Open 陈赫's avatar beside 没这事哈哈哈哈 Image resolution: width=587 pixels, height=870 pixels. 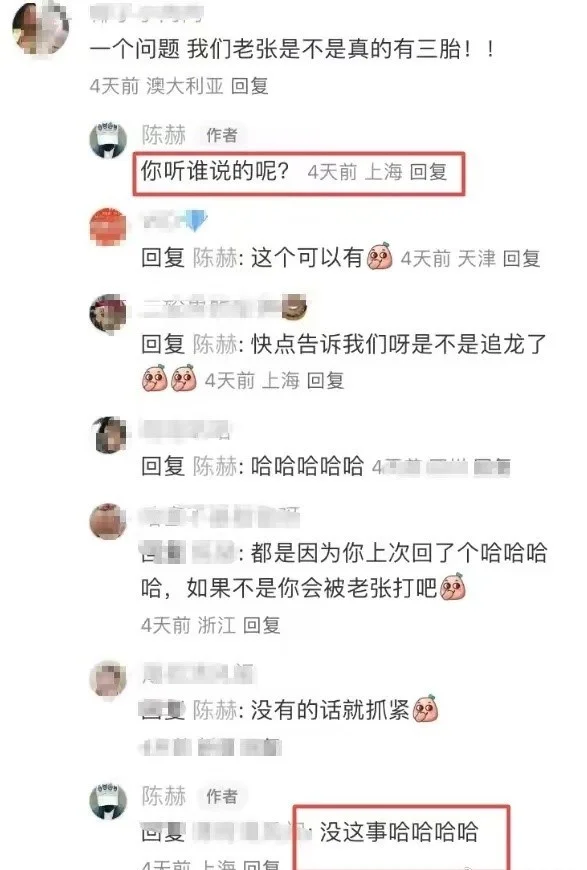coord(108,801)
